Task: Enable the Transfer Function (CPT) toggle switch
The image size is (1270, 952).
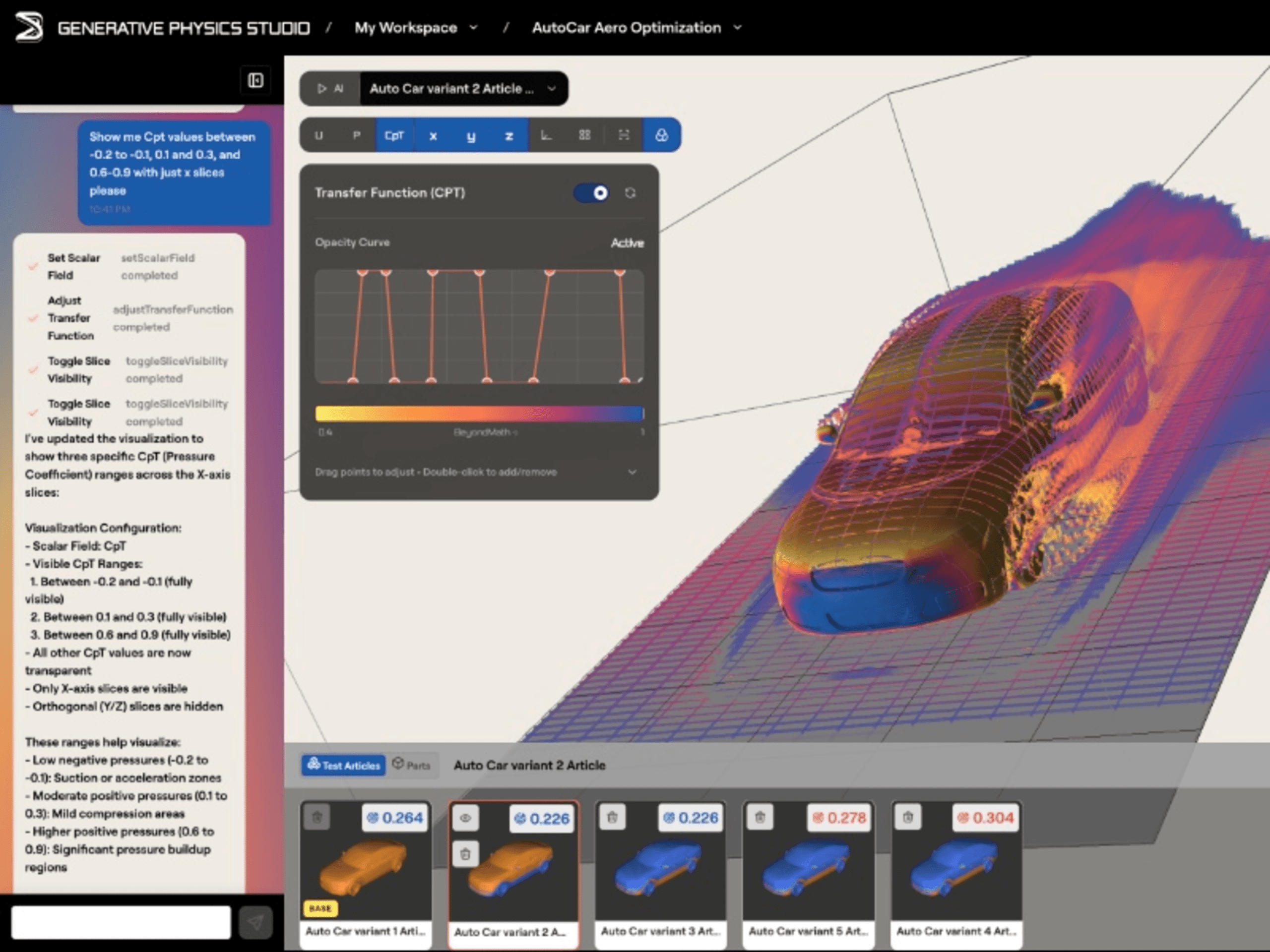Action: coord(591,193)
